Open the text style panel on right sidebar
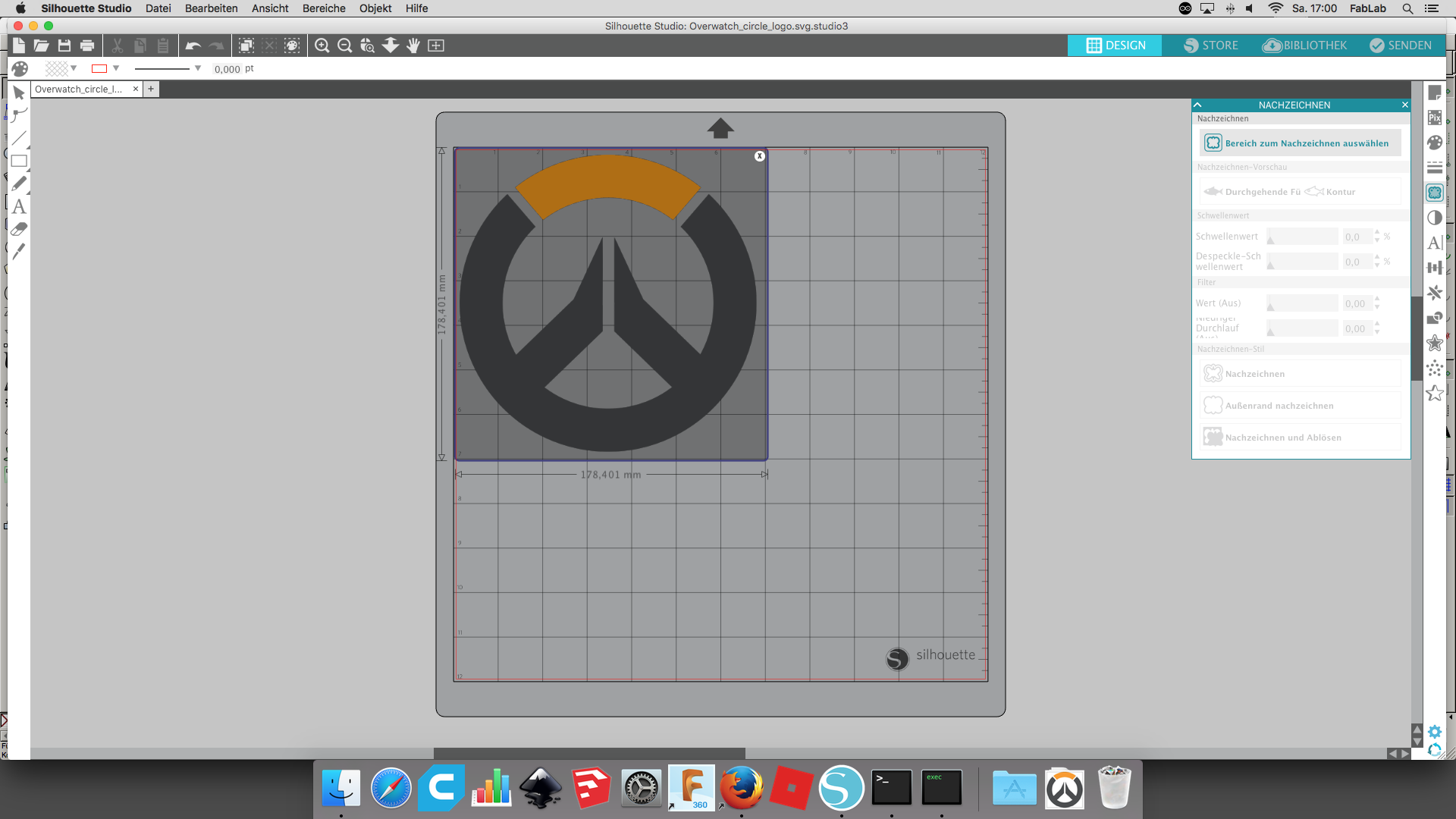 click(1435, 243)
